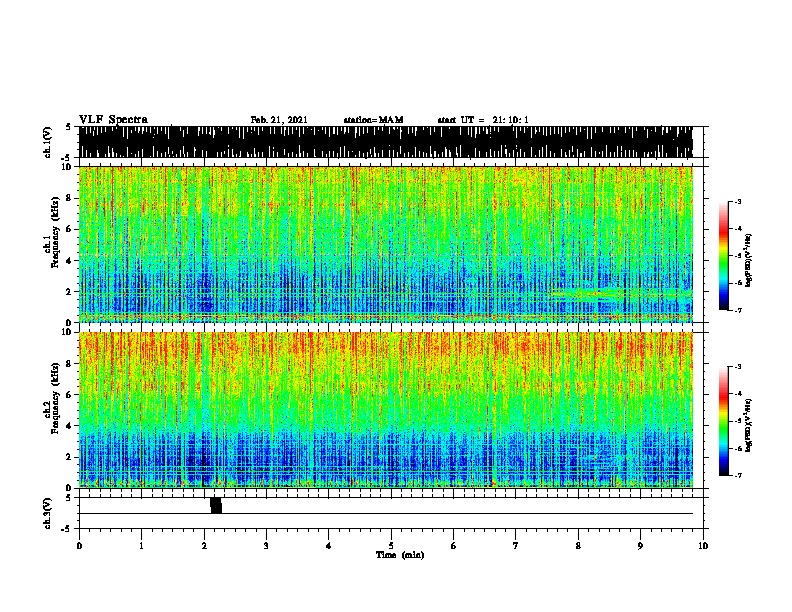Select the "start UT = 21:10:1" text
Viewport: 792px width, 612px height.
[483, 120]
